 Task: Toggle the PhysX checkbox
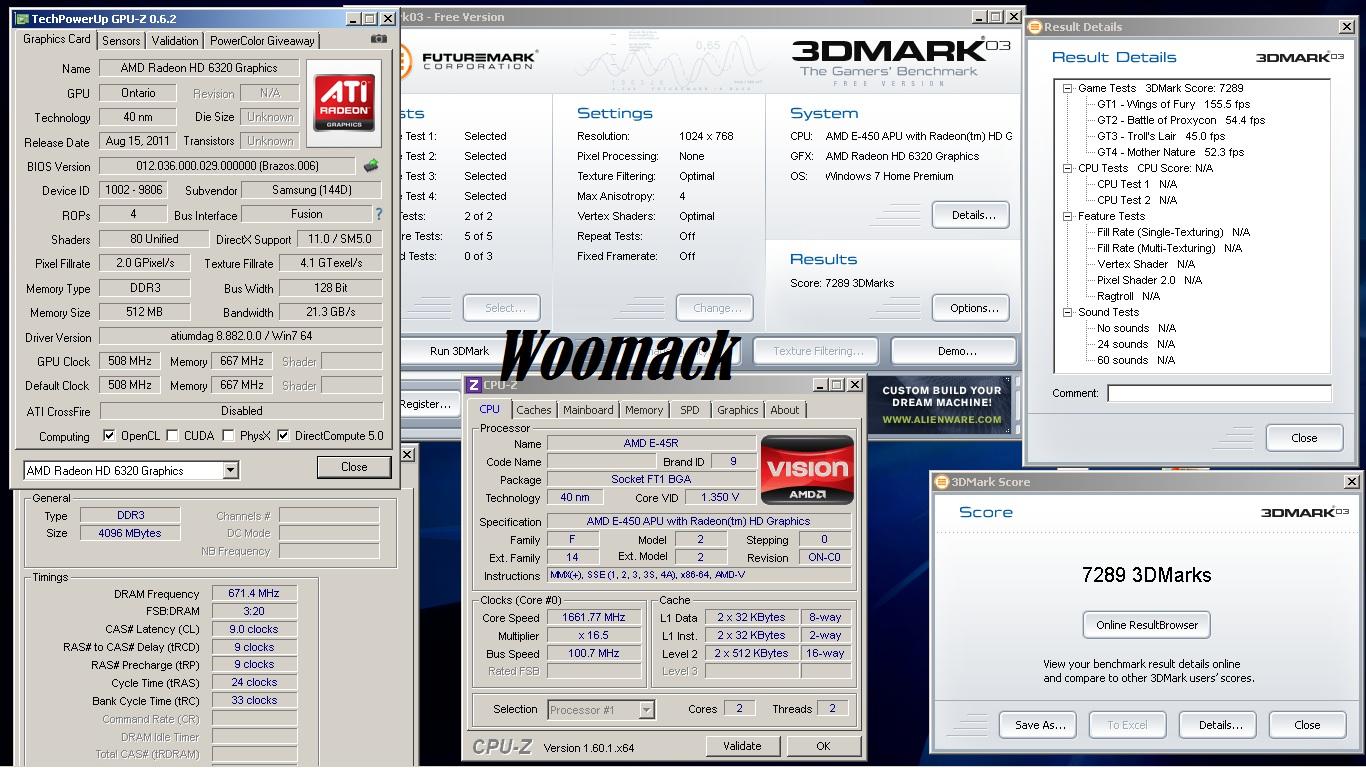pyautogui.click(x=228, y=436)
